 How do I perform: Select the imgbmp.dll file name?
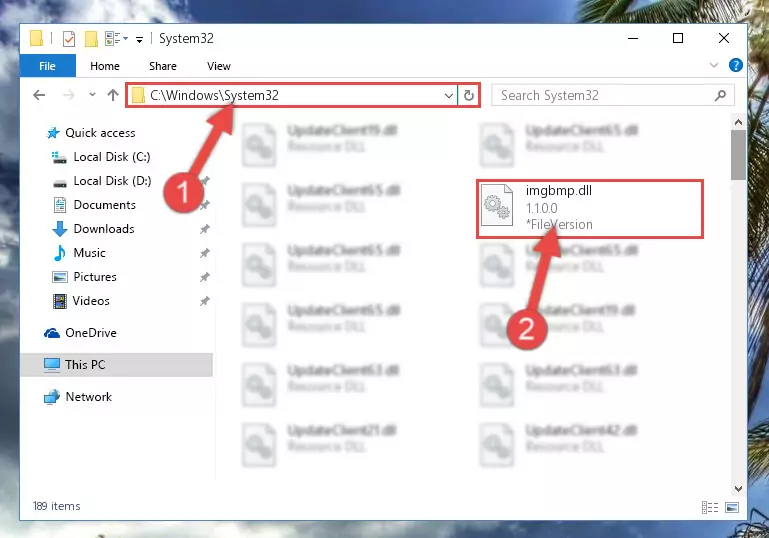pyautogui.click(x=559, y=191)
